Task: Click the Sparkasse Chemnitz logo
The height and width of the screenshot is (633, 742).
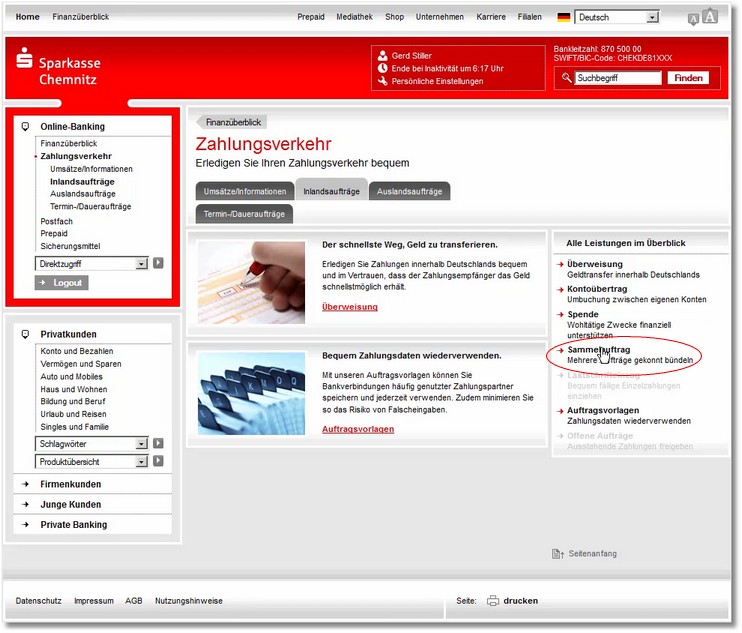Action: click(57, 70)
